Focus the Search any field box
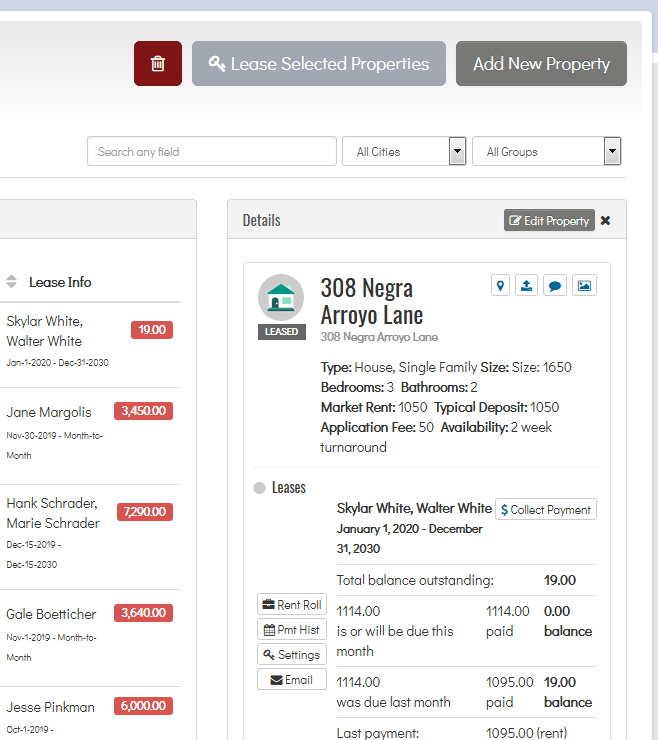 tap(211, 151)
